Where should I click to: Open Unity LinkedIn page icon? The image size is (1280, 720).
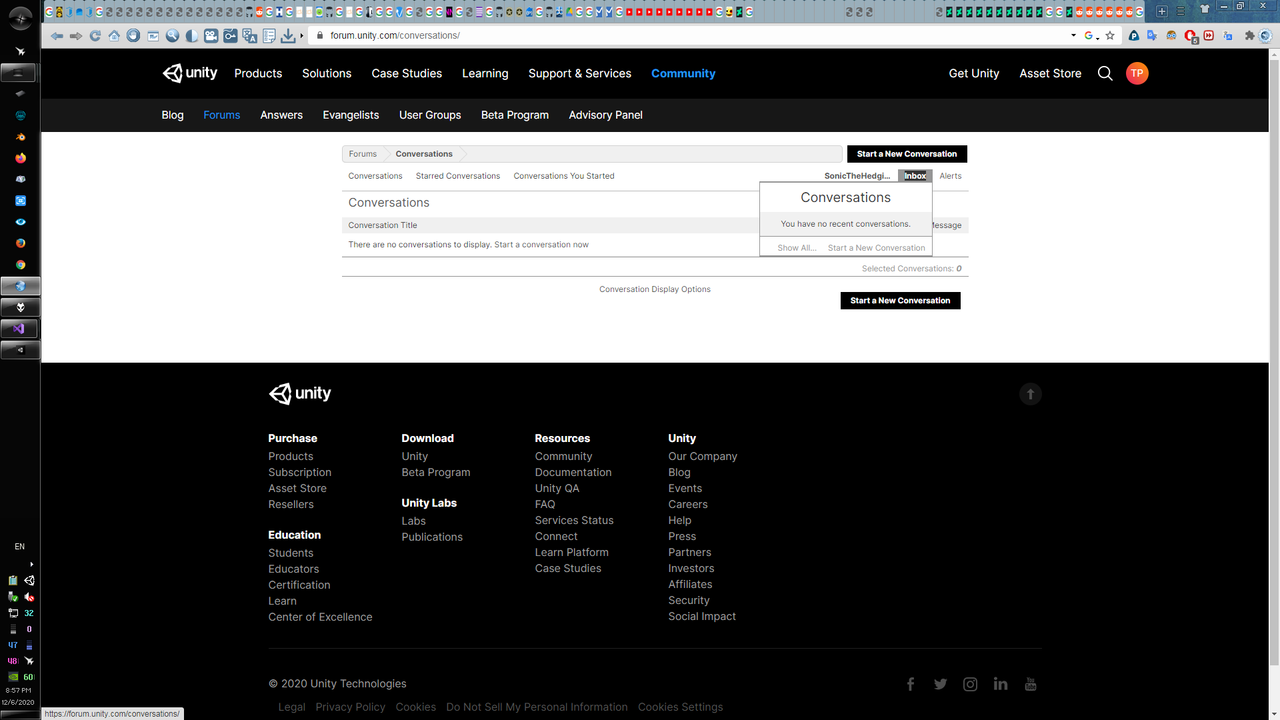pos(1000,684)
